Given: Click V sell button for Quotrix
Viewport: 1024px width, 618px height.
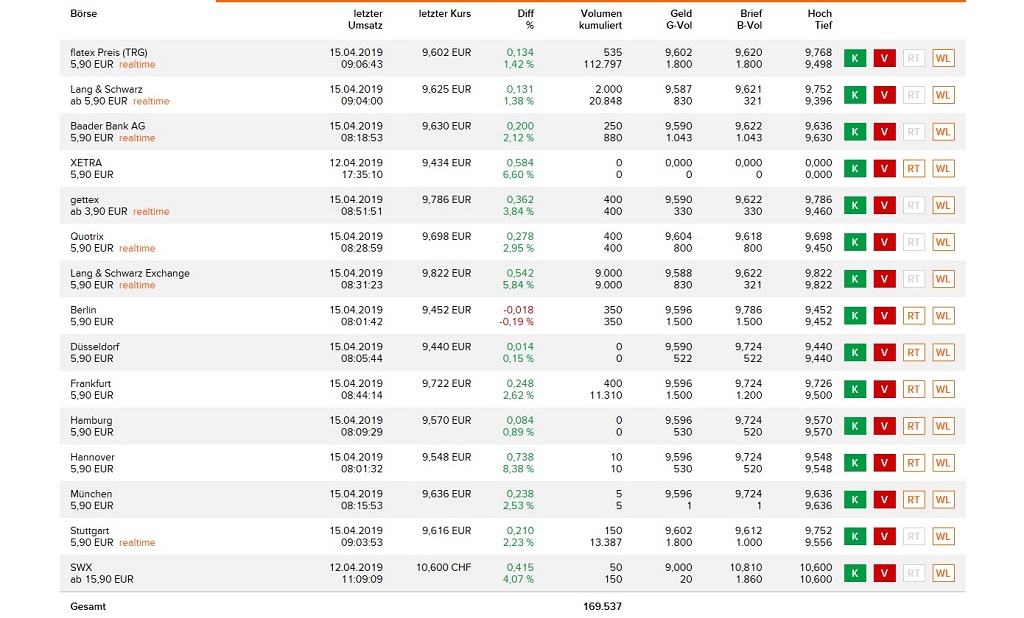Looking at the screenshot, I should 884,242.
